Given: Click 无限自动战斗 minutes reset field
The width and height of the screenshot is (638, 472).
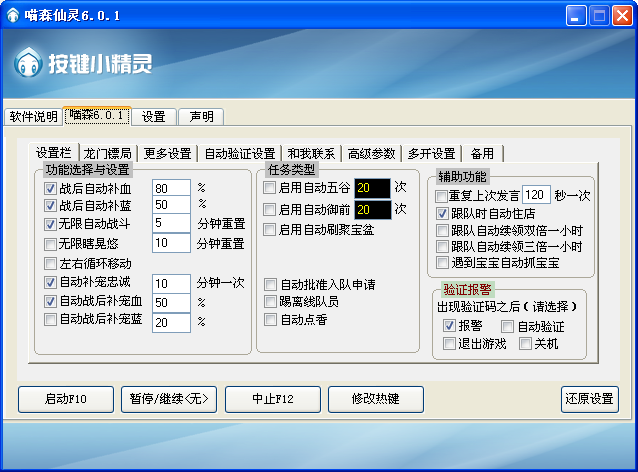Looking at the screenshot, I should pyautogui.click(x=171, y=223).
